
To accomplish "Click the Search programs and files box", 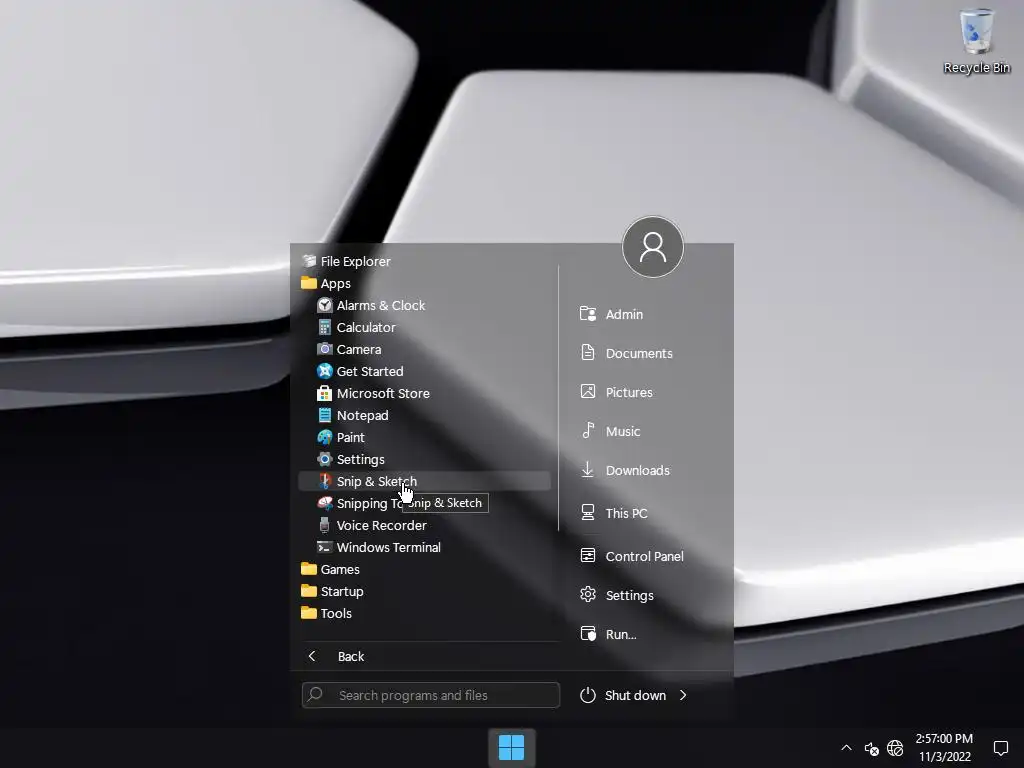I will pos(430,695).
